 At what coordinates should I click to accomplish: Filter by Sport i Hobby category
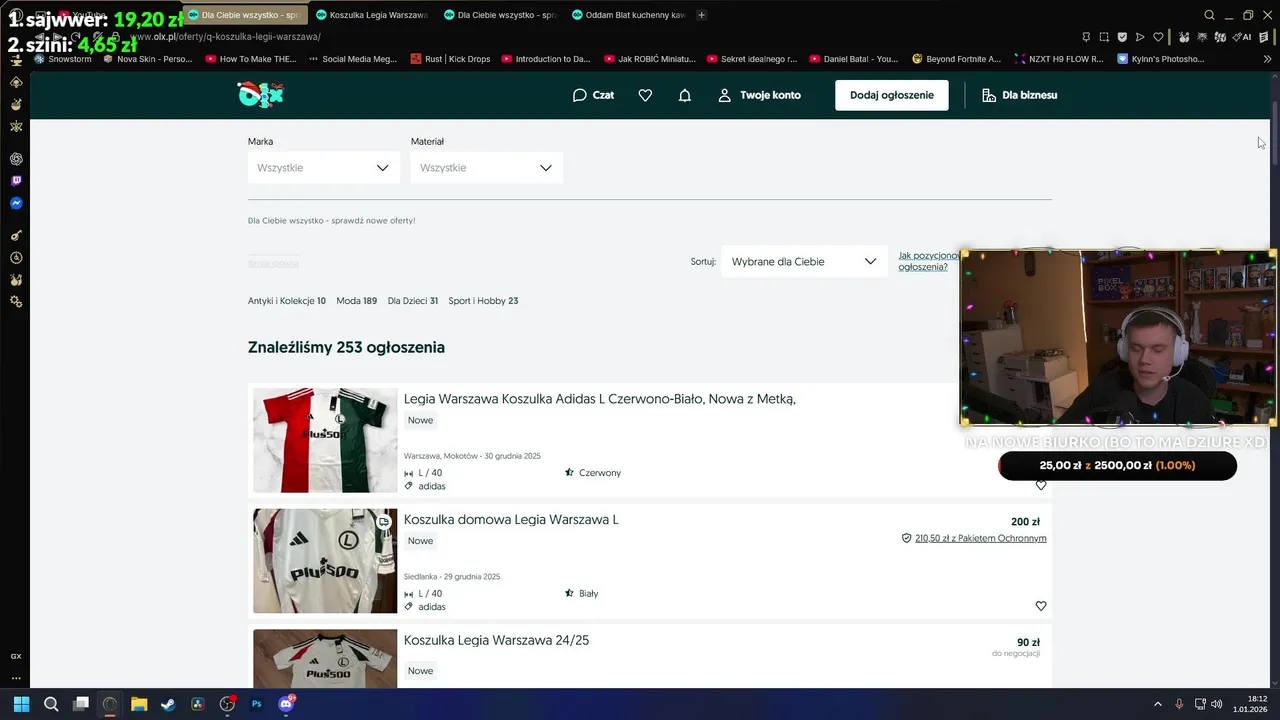[x=483, y=301]
